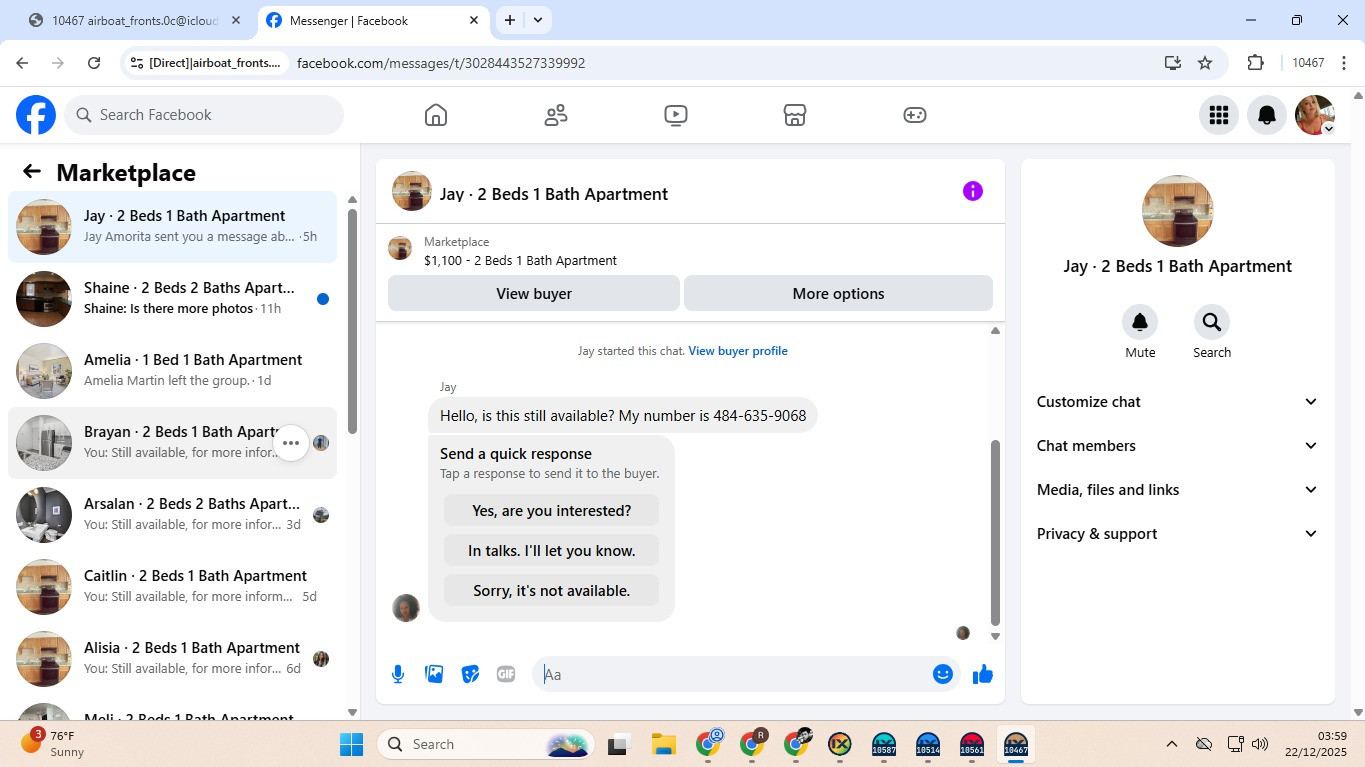Switch to the 10467 airboat_fronts iCloud tab
The width and height of the screenshot is (1365, 767).
pyautogui.click(x=136, y=21)
